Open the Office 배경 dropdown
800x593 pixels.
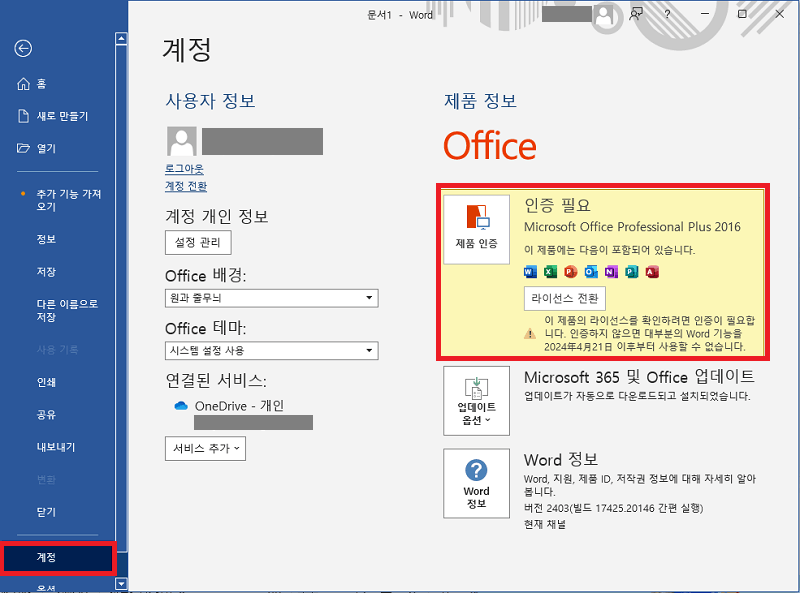pos(369,298)
